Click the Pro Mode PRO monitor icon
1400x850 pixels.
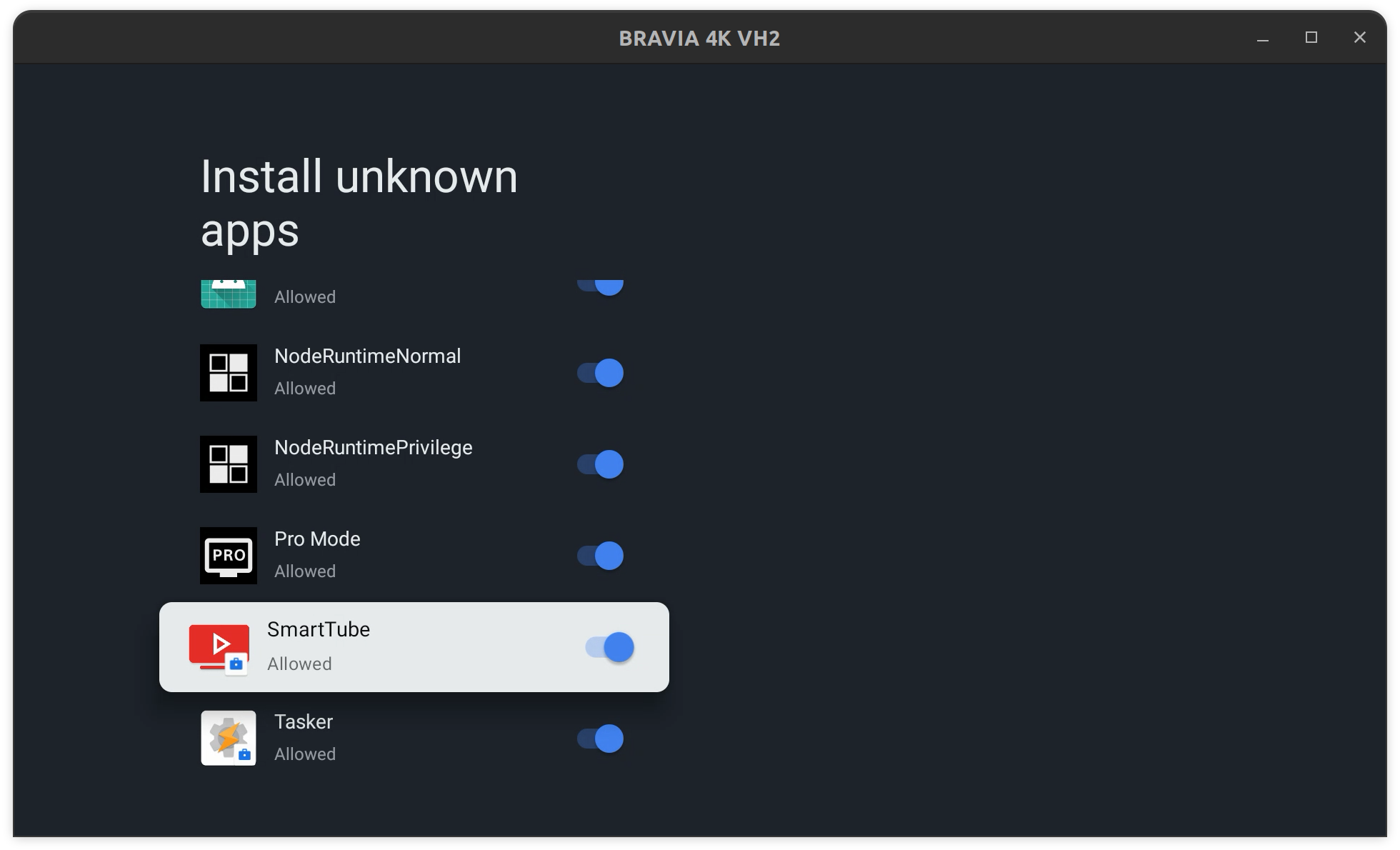point(229,556)
